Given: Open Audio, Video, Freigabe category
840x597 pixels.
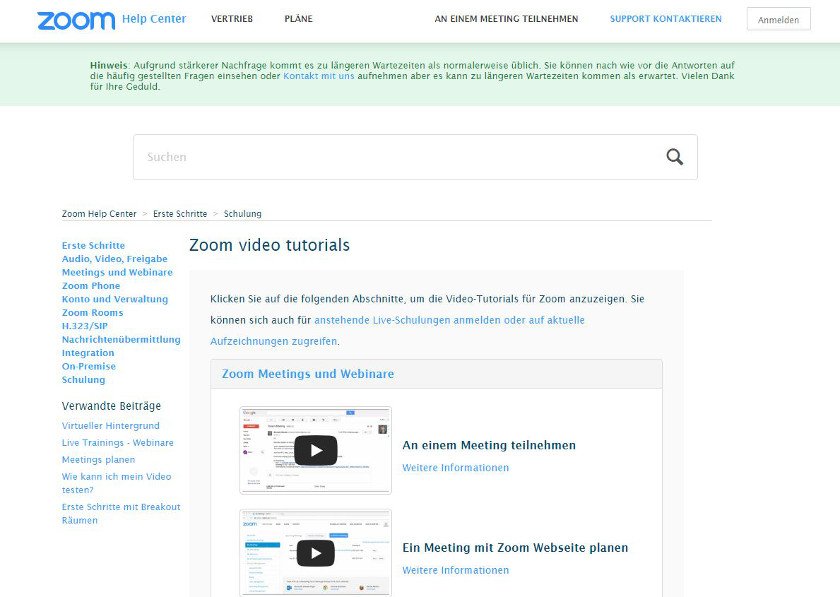Looking at the screenshot, I should 115,259.
